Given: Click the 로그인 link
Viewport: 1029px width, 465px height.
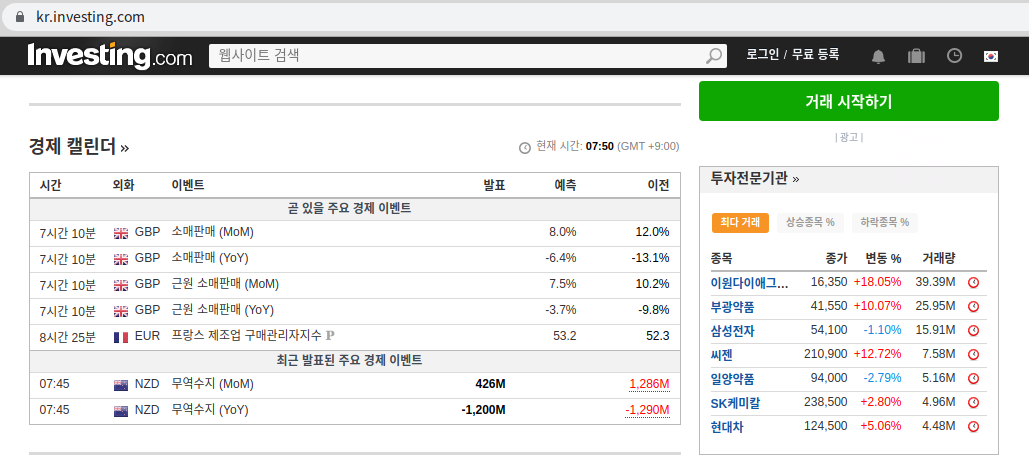Looking at the screenshot, I should click(763, 54).
